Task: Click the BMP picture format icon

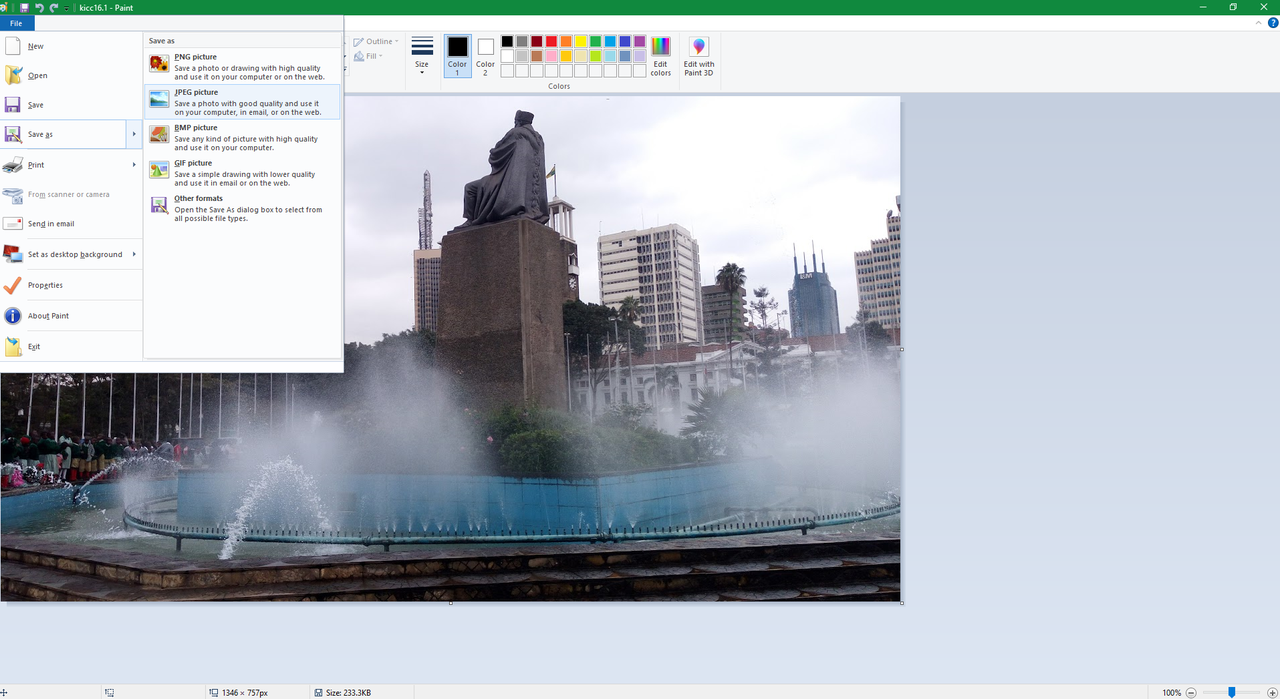Action: click(159, 134)
